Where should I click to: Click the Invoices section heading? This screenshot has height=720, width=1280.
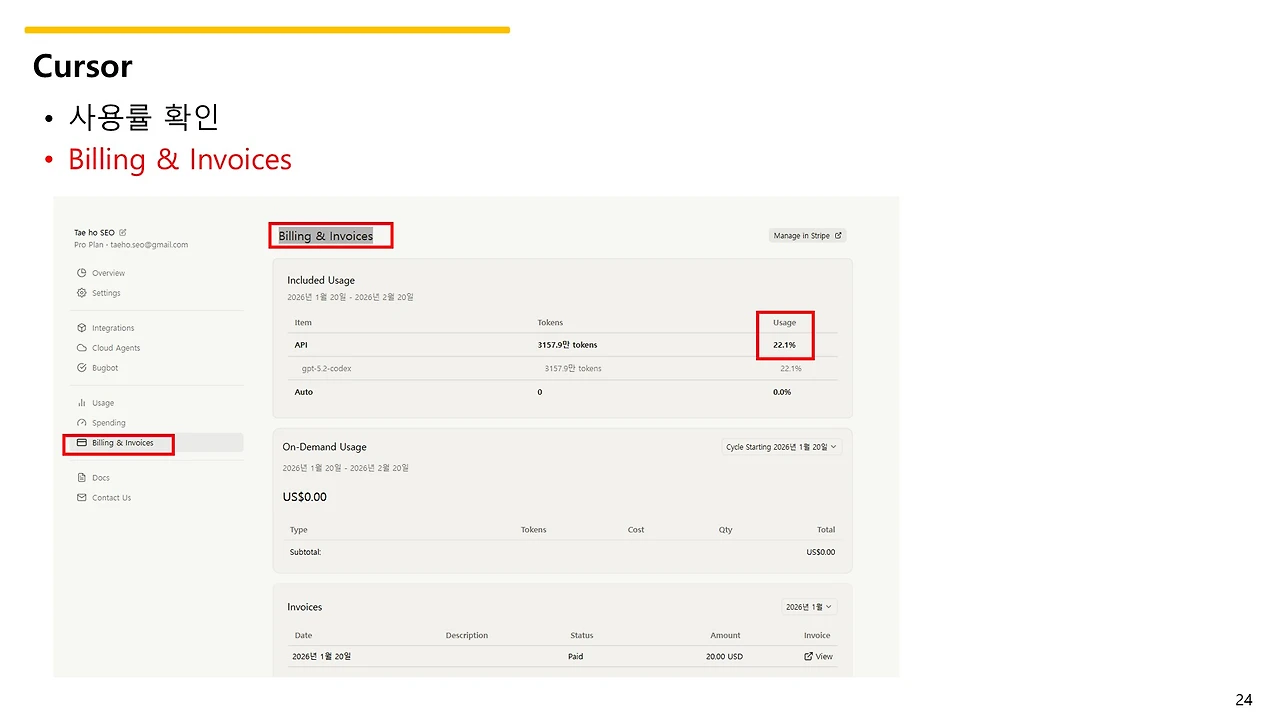(x=305, y=607)
